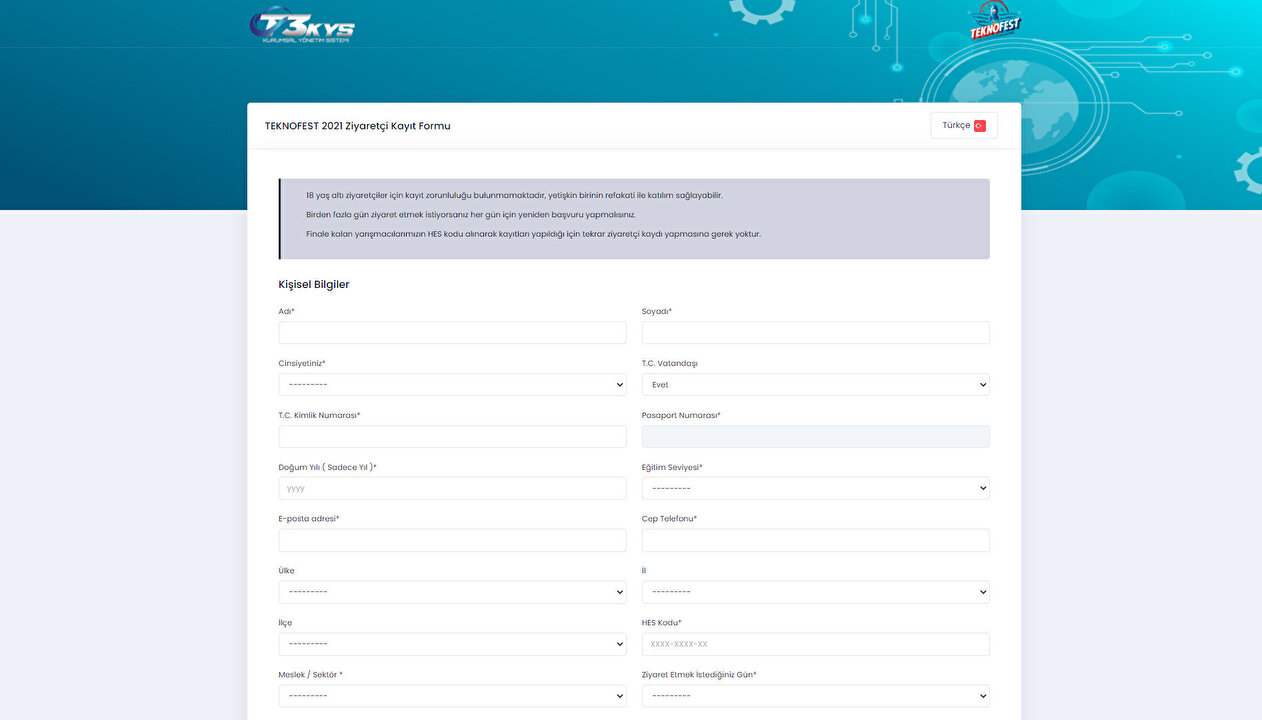Screen dimensions: 1262x720
Task: Click the disabled Pasaport Numarası field
Action: [x=815, y=436]
